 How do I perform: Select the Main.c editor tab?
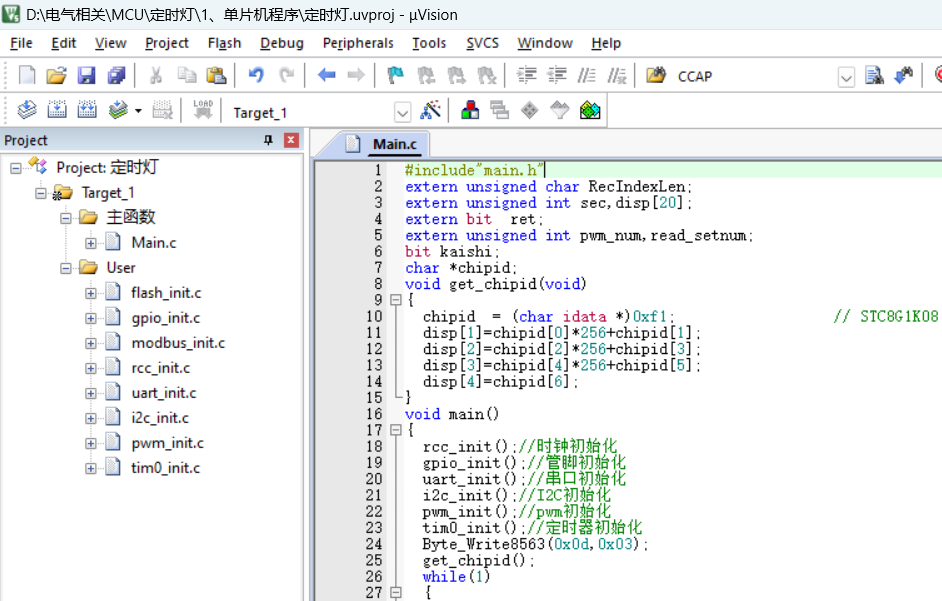click(394, 144)
